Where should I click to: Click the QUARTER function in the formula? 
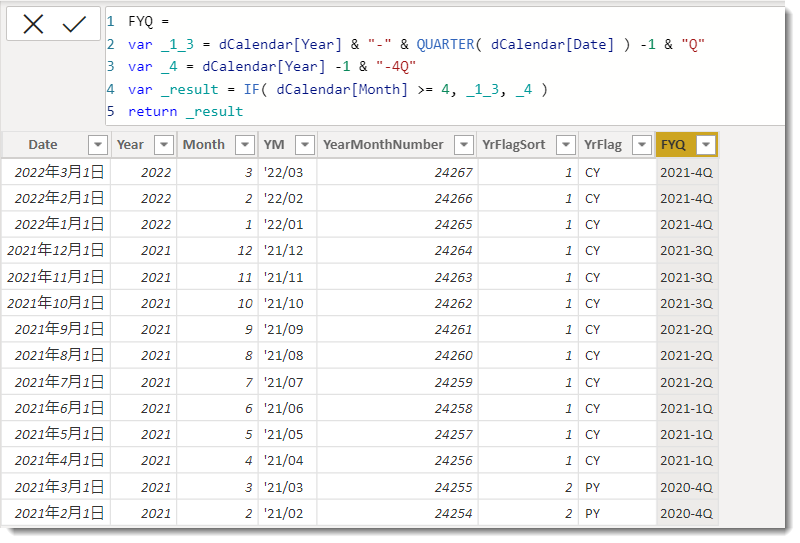point(445,44)
